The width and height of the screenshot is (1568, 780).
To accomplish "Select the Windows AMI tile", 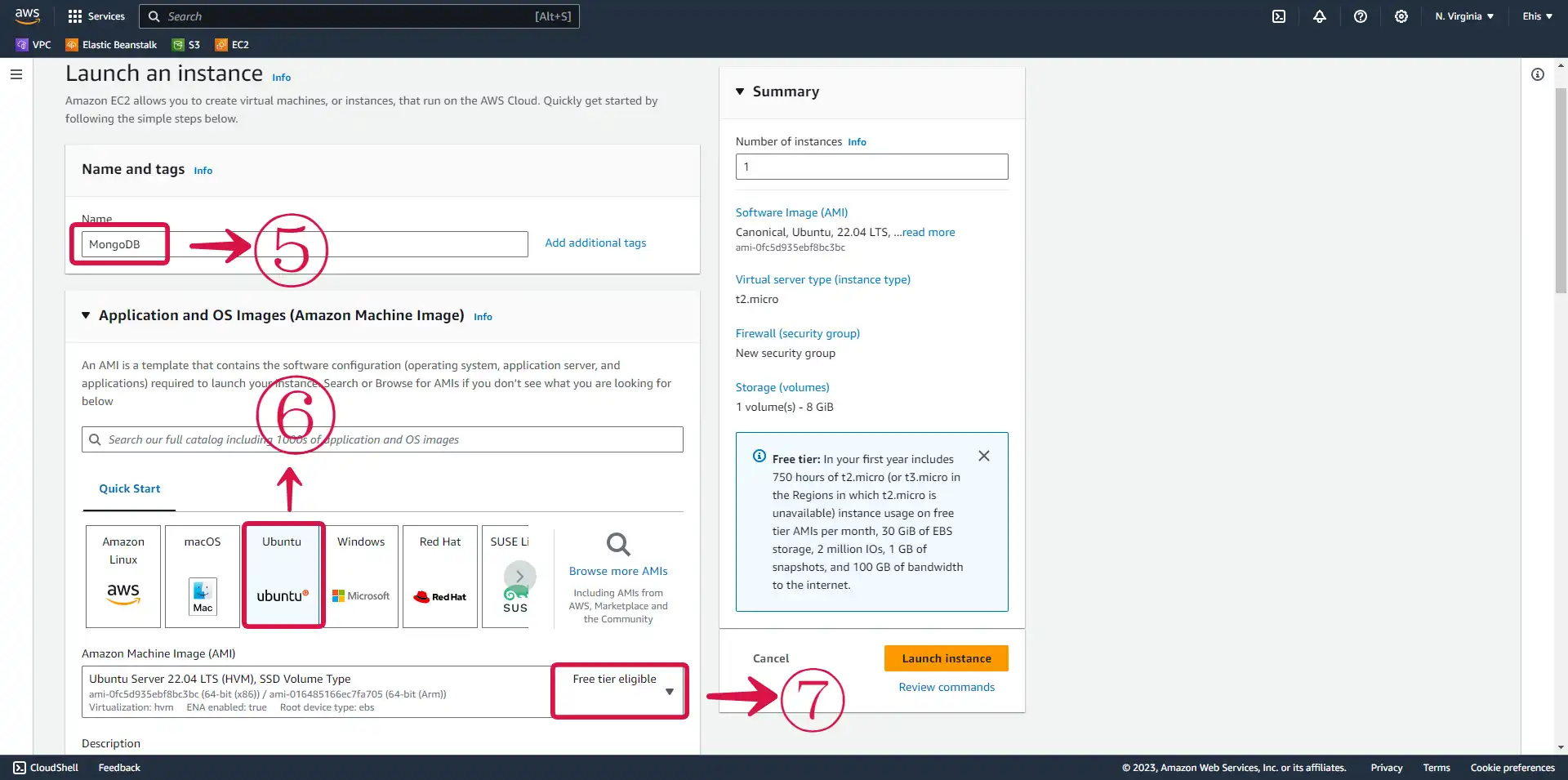I will [x=361, y=577].
